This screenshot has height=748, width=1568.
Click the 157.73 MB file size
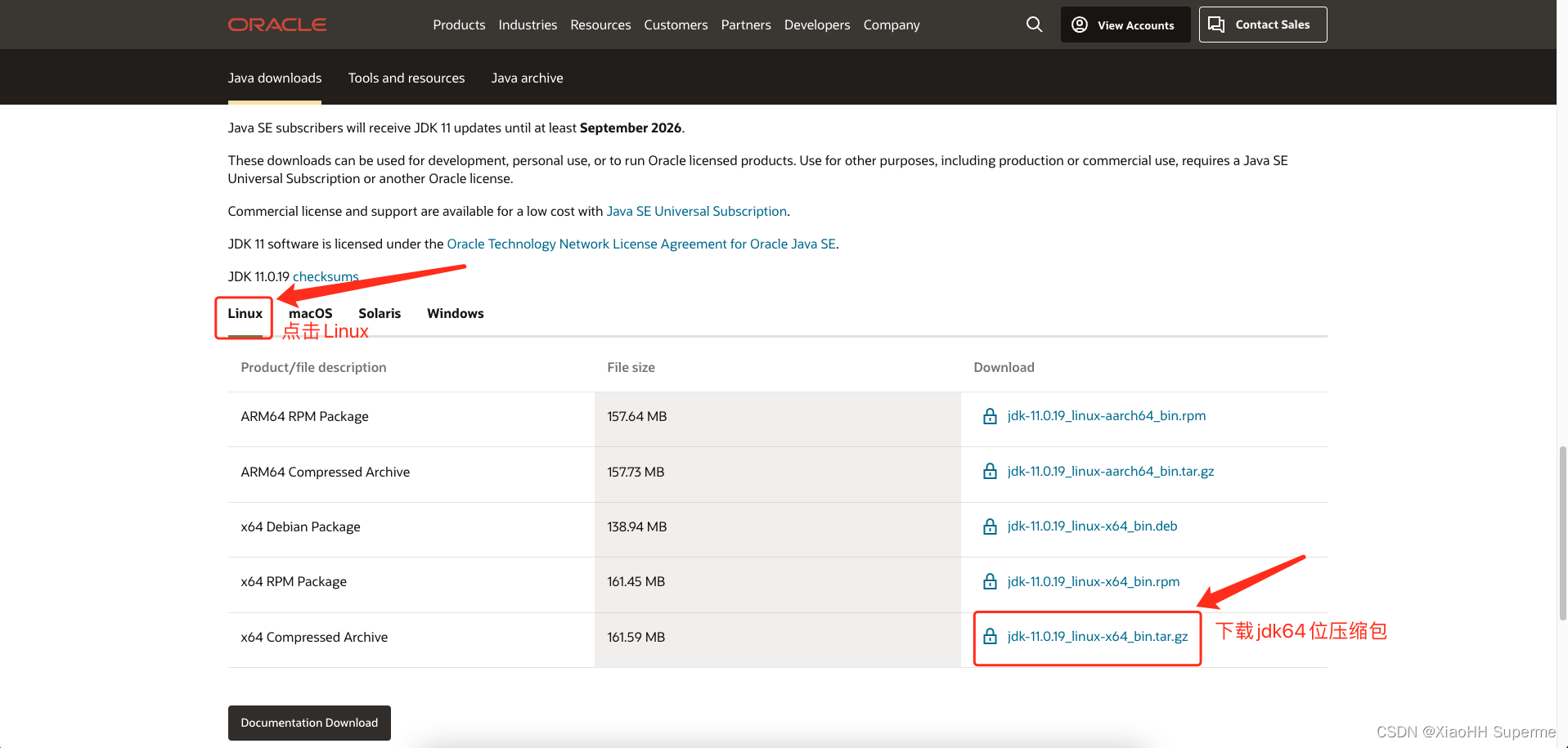pos(636,473)
